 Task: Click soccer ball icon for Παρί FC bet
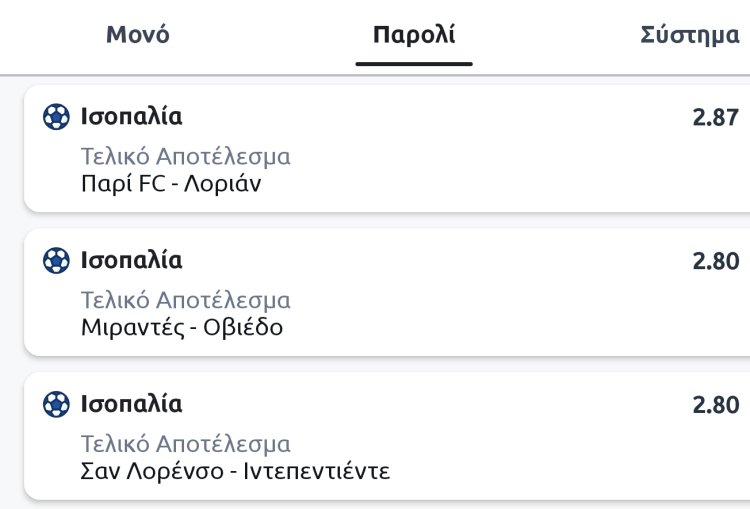point(57,117)
